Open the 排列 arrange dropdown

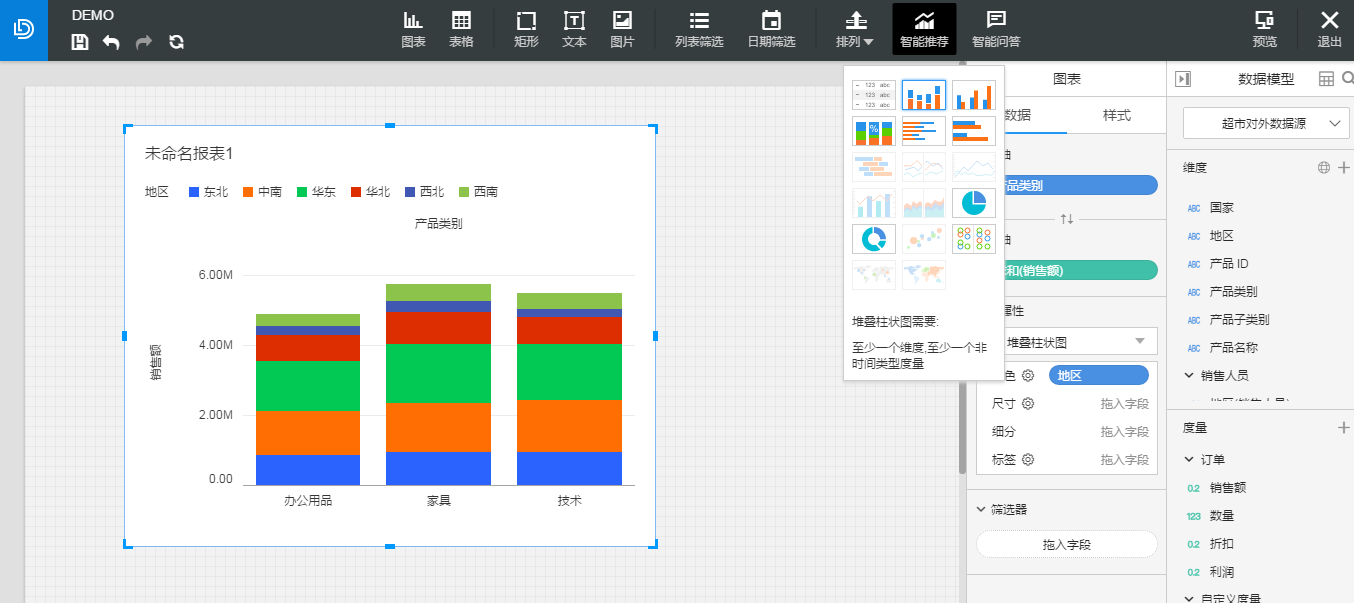[x=855, y=30]
